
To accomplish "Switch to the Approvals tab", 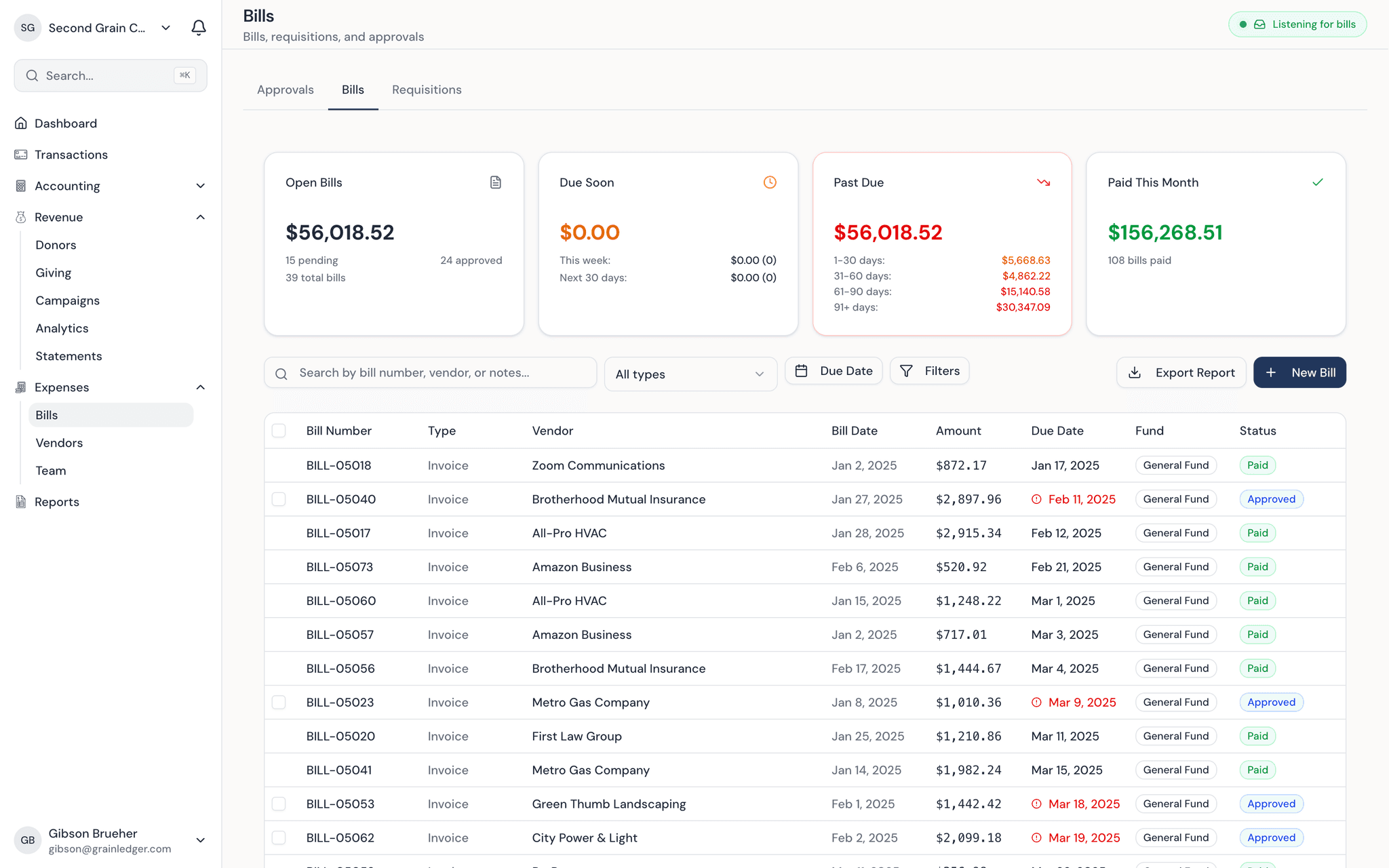I will coord(286,90).
